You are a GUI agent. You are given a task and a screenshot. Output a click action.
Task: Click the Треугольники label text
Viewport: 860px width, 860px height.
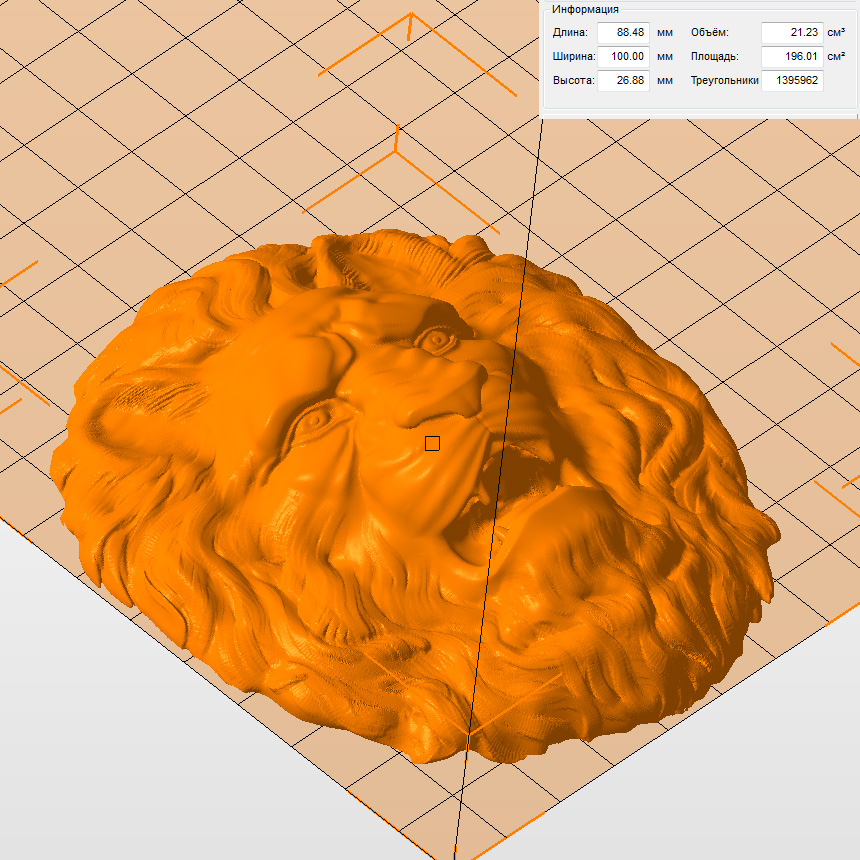725,81
